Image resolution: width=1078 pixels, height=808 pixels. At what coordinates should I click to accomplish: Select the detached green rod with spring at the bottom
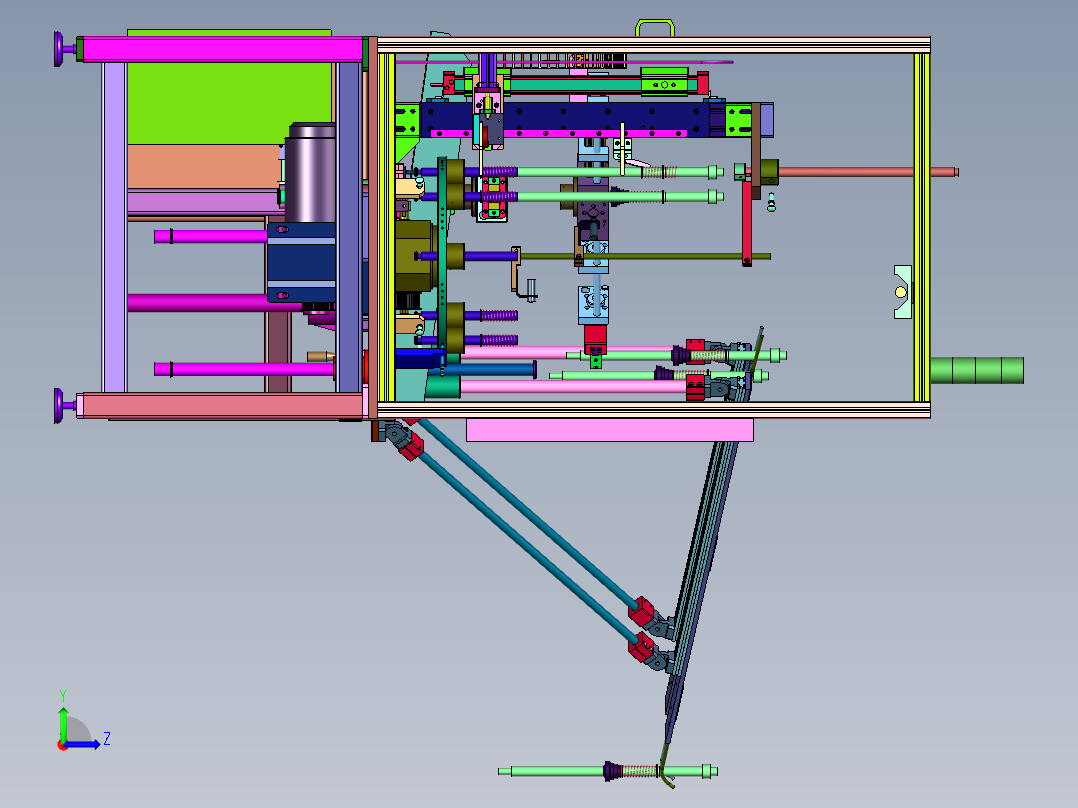pyautogui.click(x=608, y=771)
